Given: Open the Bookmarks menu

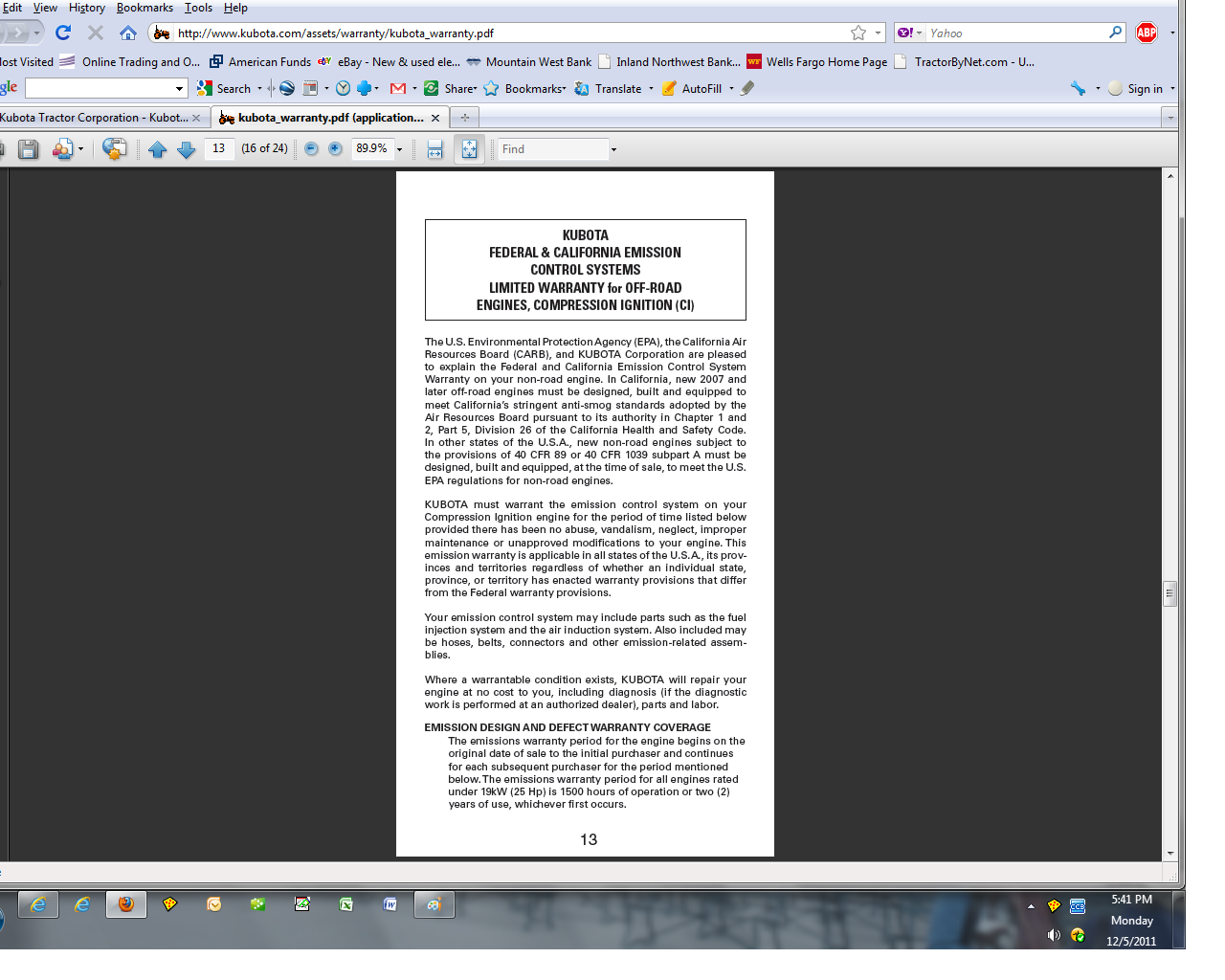Looking at the screenshot, I should pyautogui.click(x=145, y=8).
